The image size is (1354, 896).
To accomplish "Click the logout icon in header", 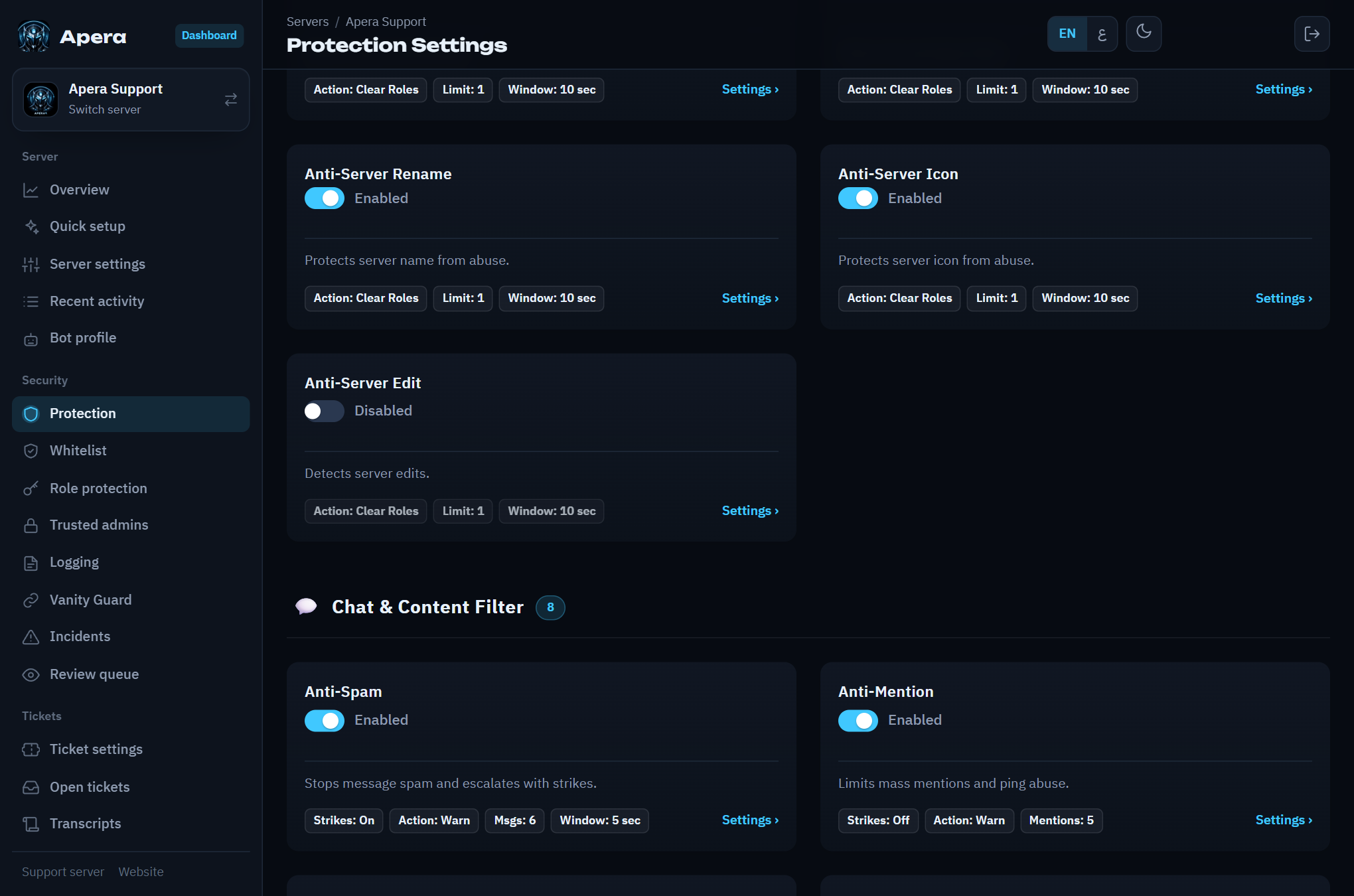I will point(1312,34).
